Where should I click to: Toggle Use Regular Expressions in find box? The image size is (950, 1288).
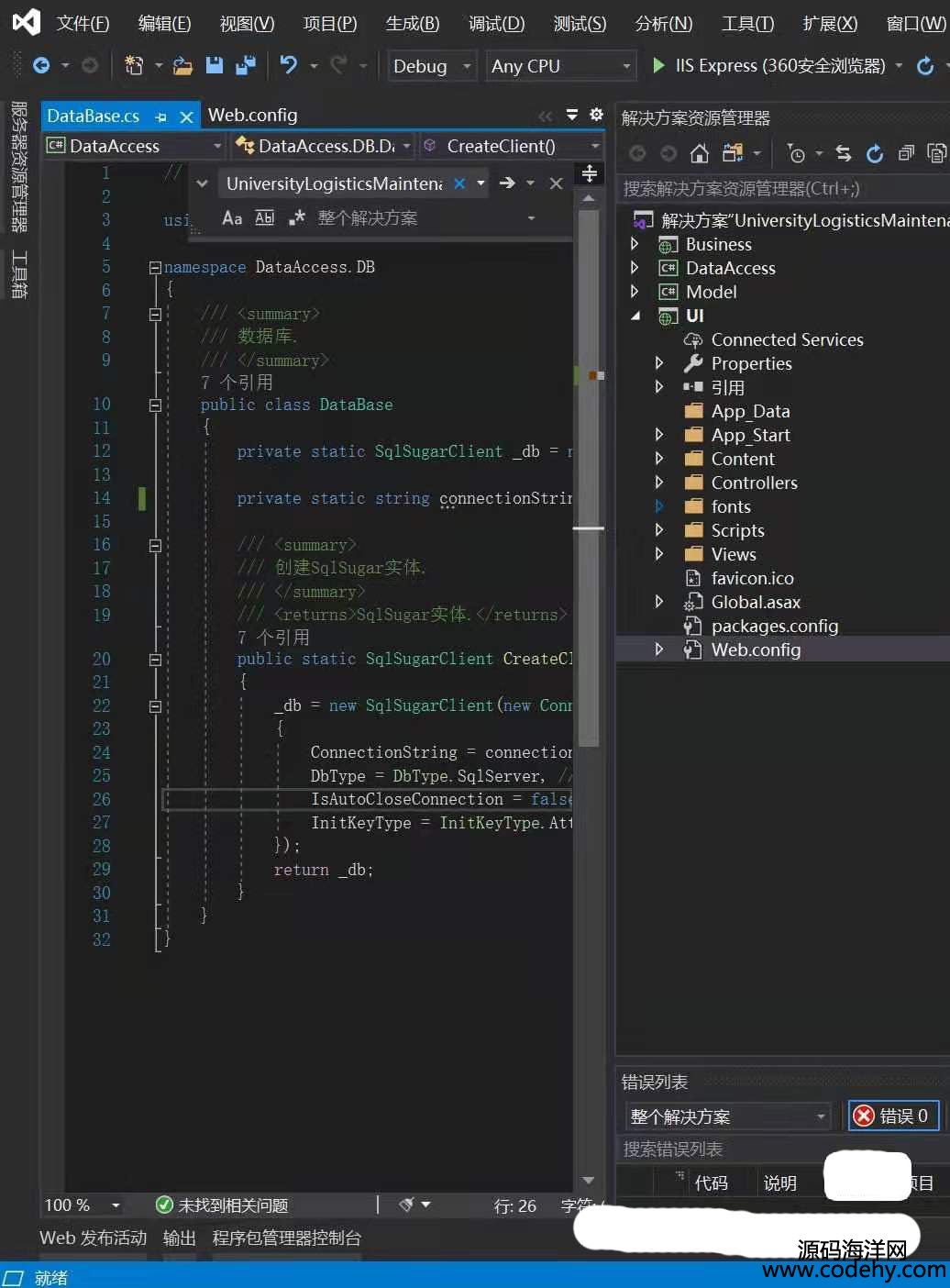pyautogui.click(x=296, y=218)
